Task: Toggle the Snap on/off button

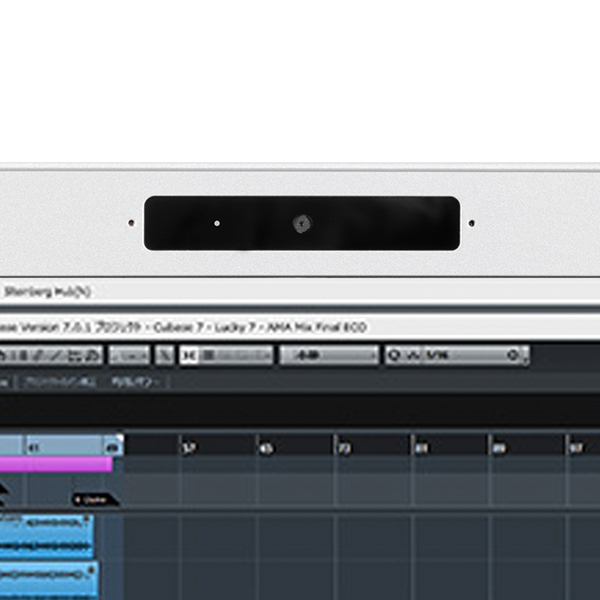Action: click(x=189, y=356)
